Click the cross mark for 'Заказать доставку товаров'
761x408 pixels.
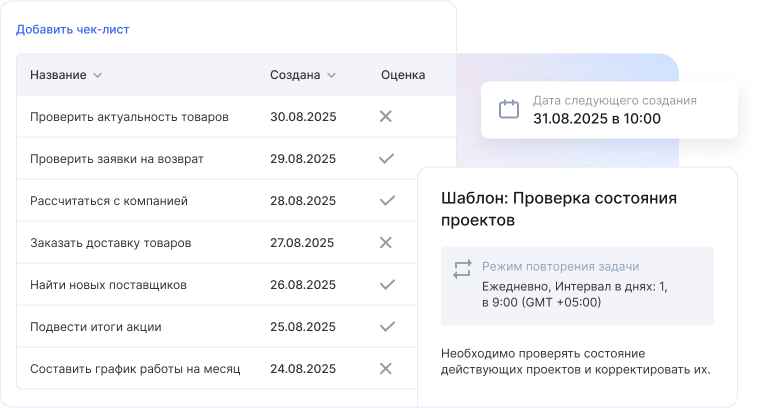pos(386,243)
